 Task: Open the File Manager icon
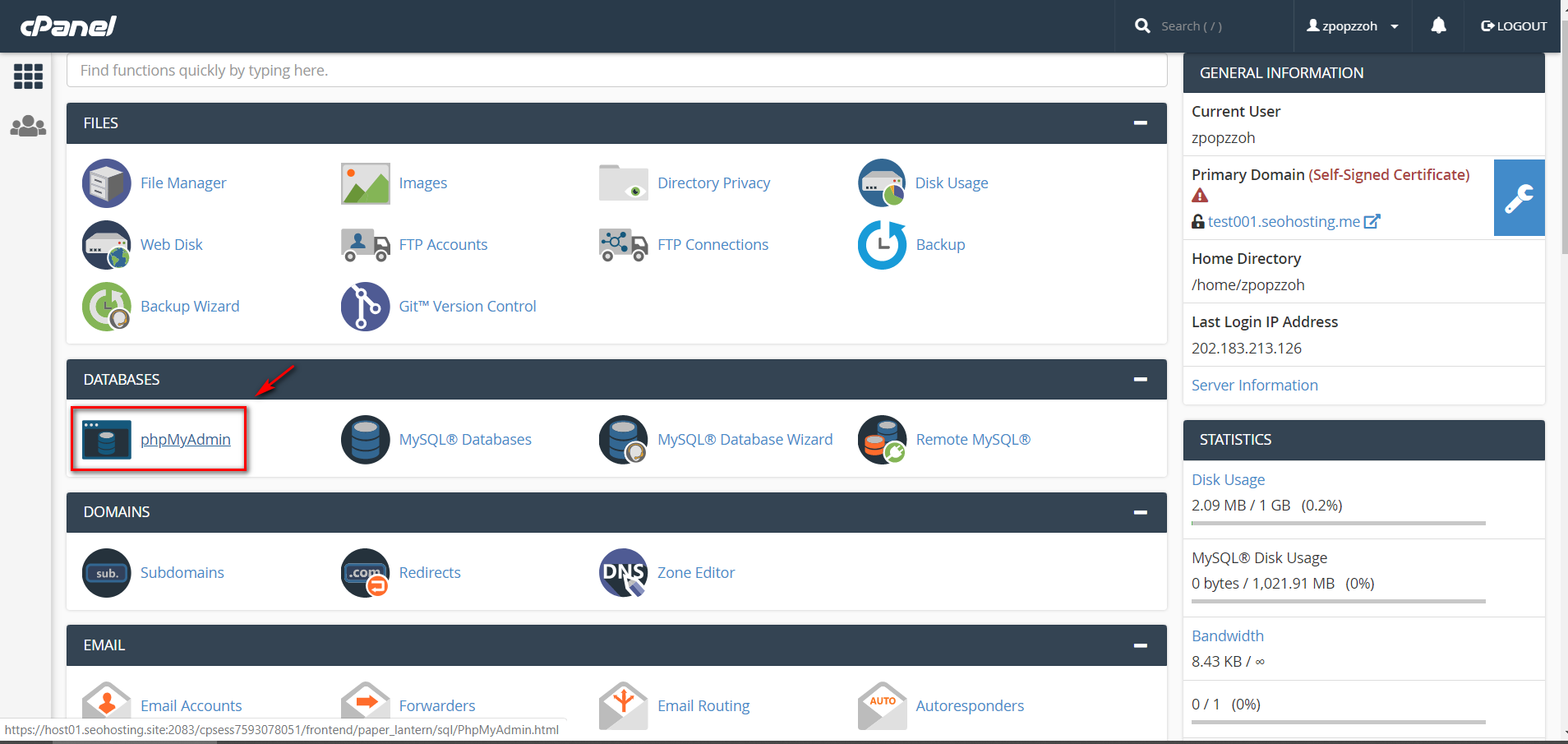(107, 183)
